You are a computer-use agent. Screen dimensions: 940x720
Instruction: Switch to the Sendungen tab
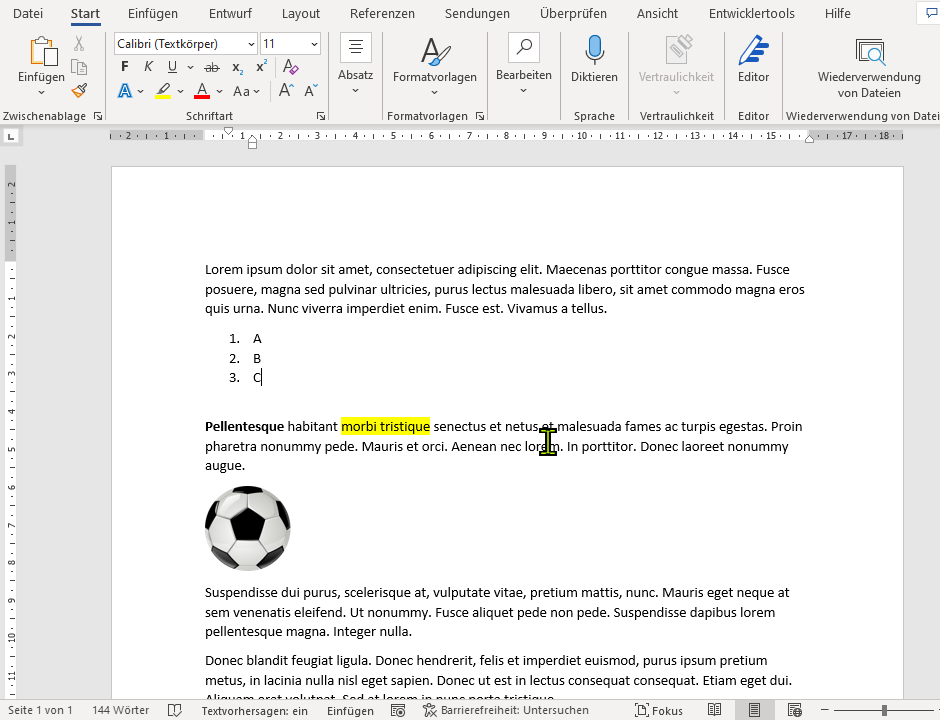pos(477,13)
